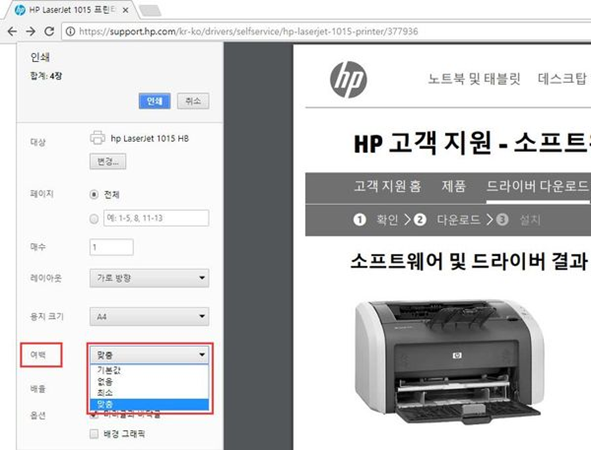Click 데스크탑 in preview header
The image size is (591, 450).
click(x=562, y=79)
